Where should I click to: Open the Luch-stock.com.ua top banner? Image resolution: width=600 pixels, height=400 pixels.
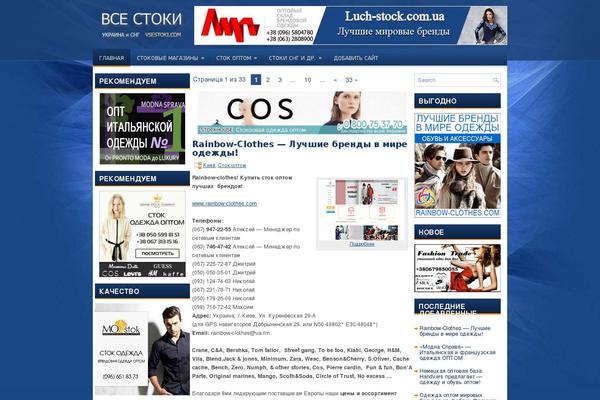pos(351,25)
